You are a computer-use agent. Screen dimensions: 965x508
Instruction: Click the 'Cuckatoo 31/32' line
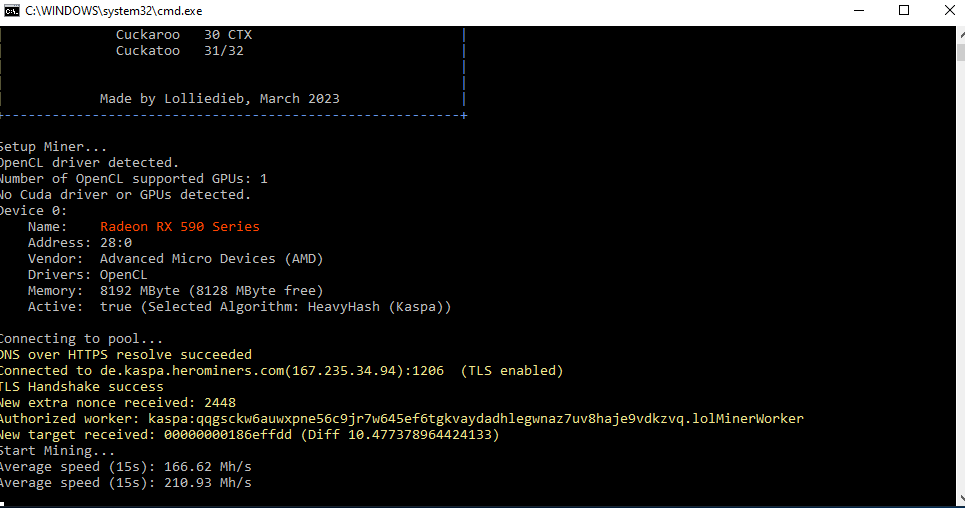pyautogui.click(x=179, y=50)
